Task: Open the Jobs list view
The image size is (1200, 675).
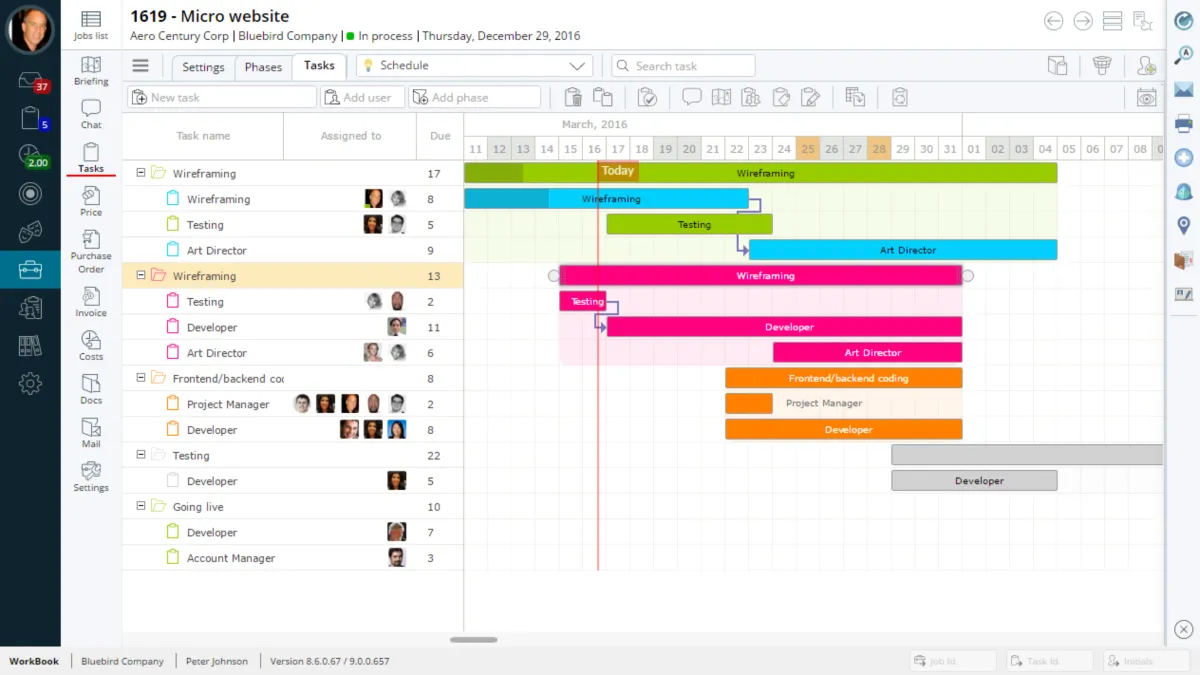Action: 91,25
